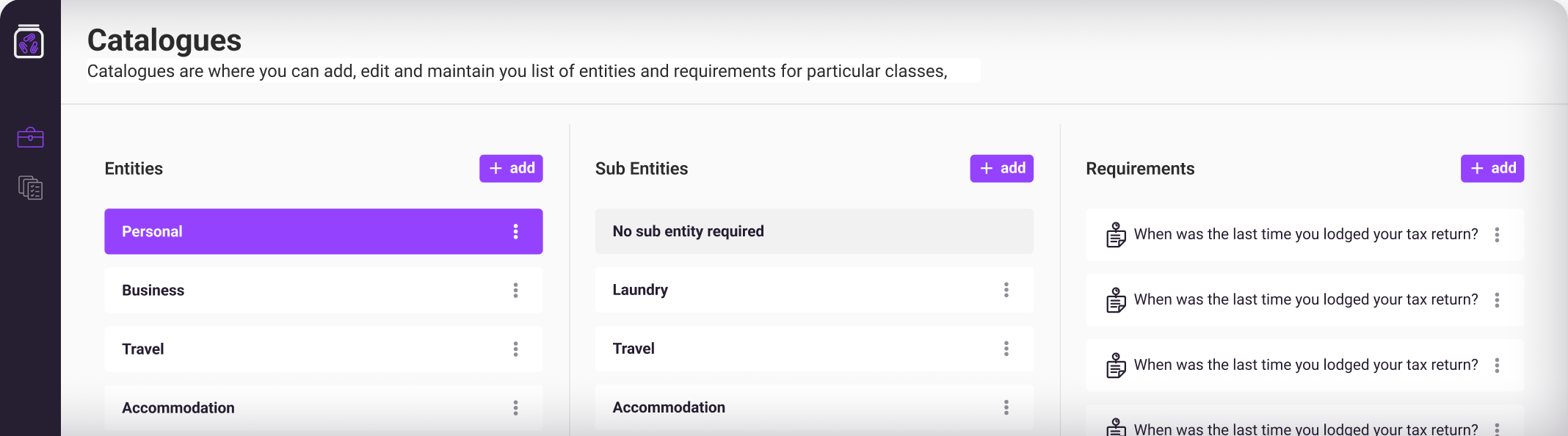Select the Laundry sub entity
Image resolution: width=1568 pixels, height=436 pixels.
point(814,290)
